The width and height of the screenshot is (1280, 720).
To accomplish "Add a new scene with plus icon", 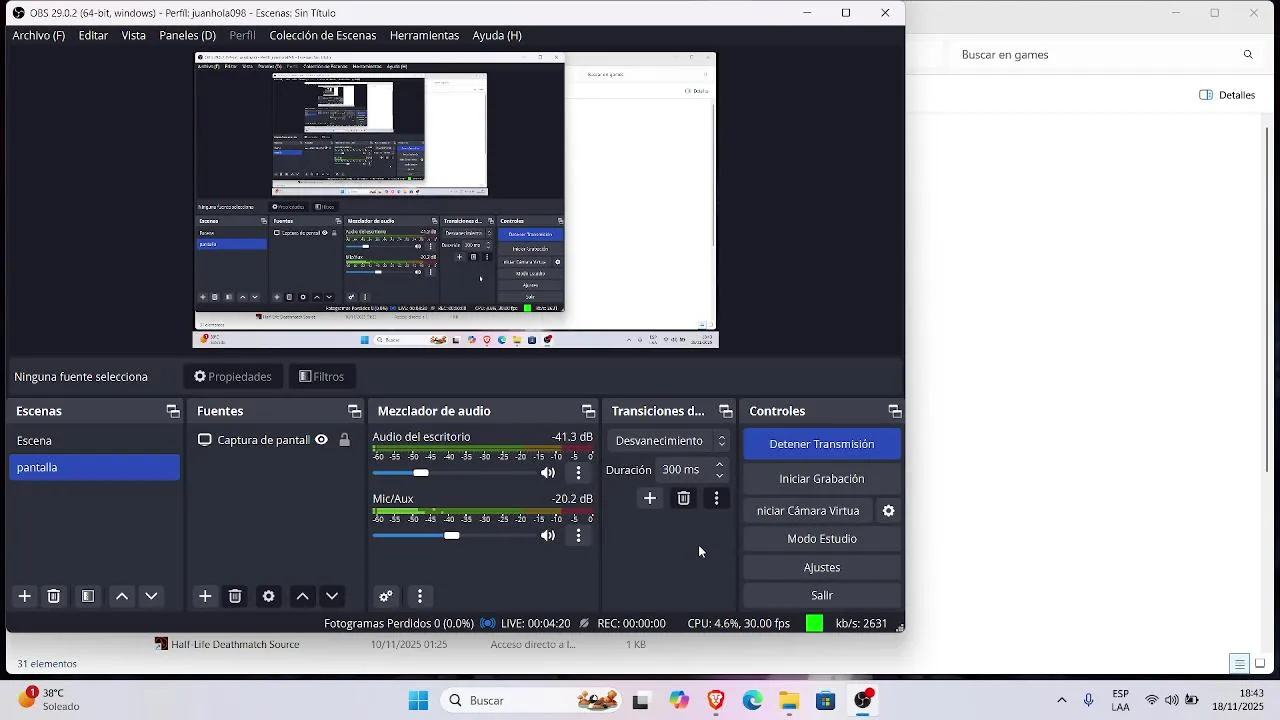I will click(x=25, y=596).
